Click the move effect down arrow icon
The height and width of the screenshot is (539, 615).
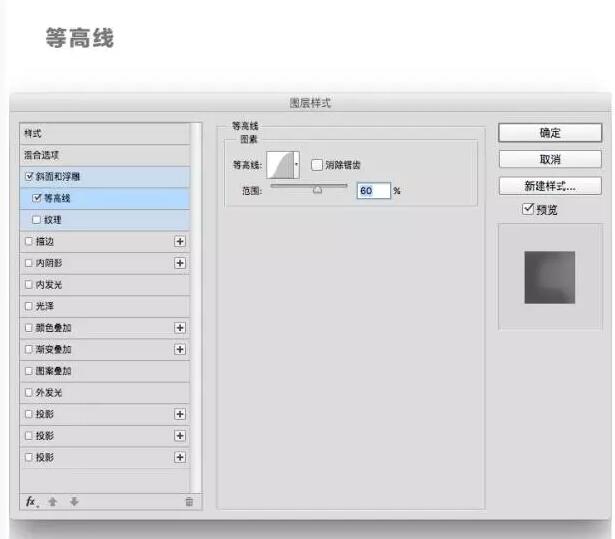tap(74, 501)
